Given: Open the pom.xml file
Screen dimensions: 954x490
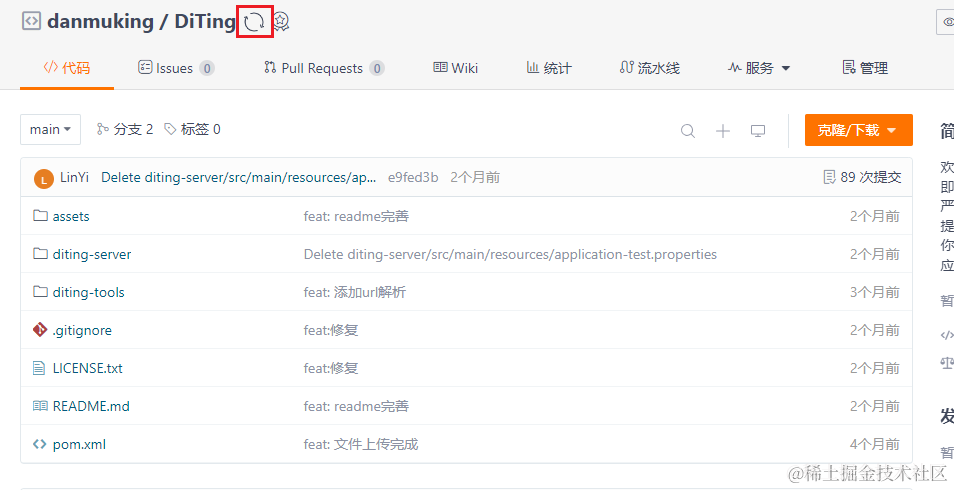Looking at the screenshot, I should pyautogui.click(x=79, y=444).
